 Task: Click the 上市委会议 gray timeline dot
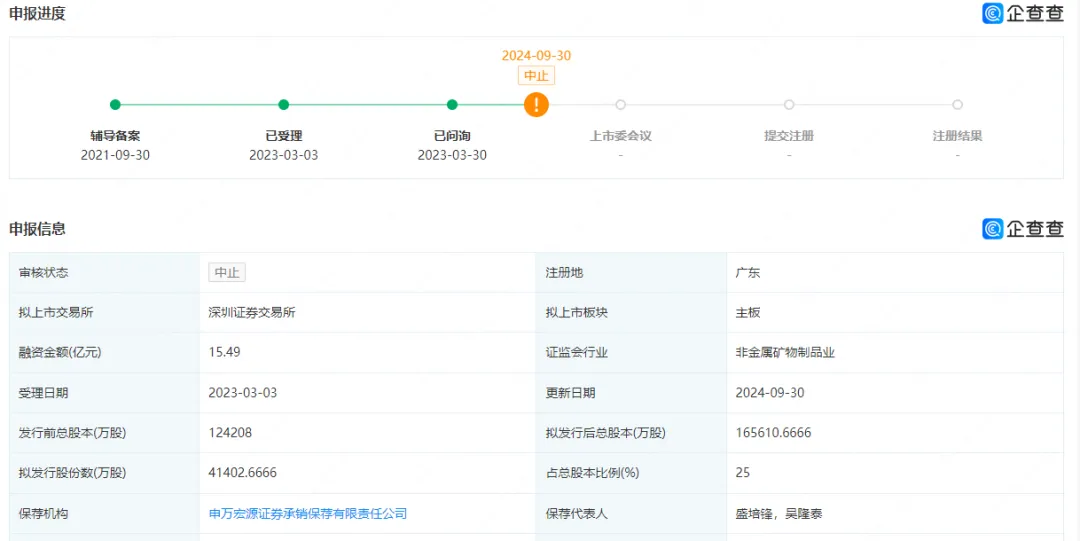pos(621,104)
